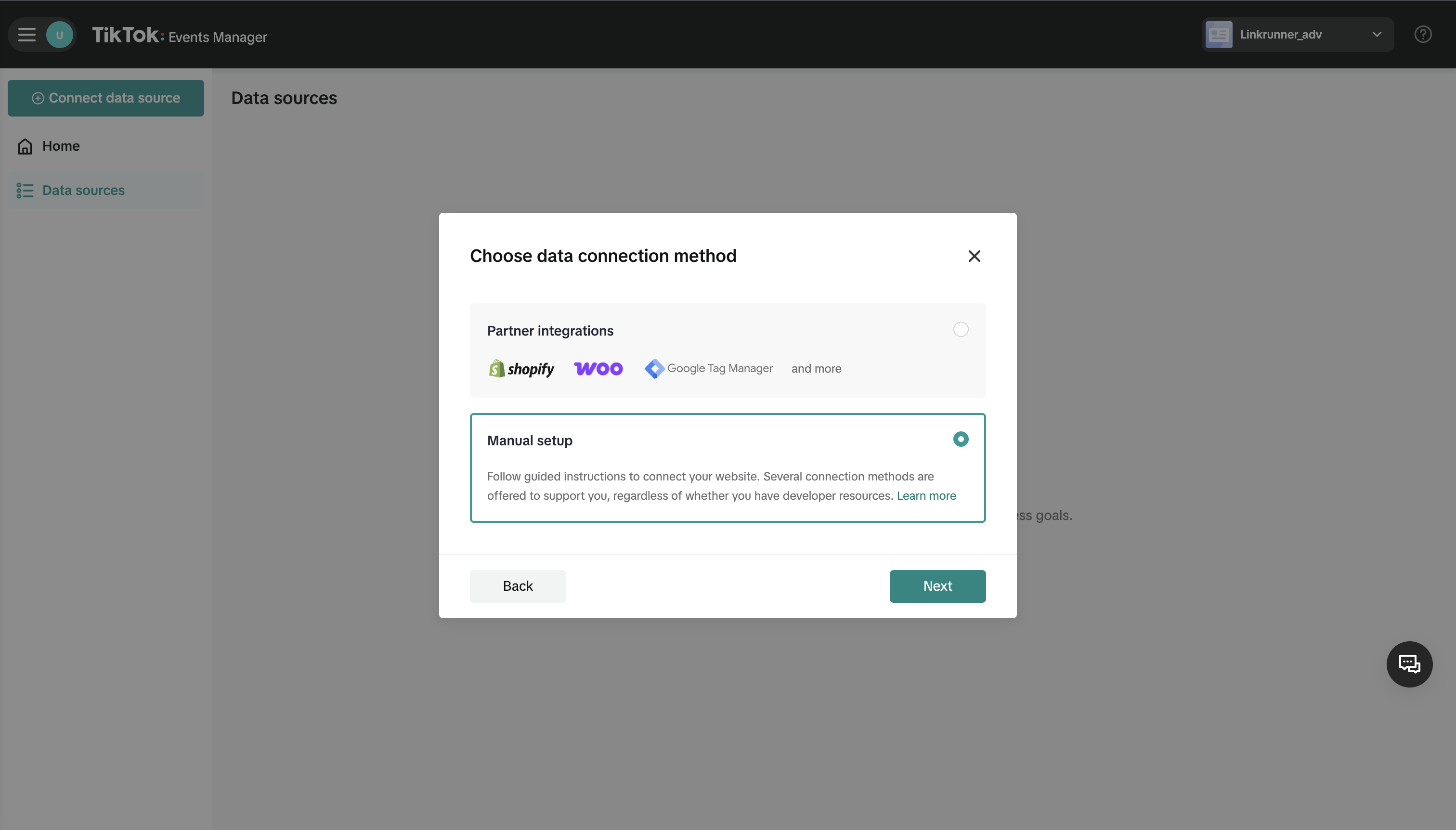Image resolution: width=1456 pixels, height=830 pixels.
Task: Open the hamburger navigation menu
Action: coord(26,35)
